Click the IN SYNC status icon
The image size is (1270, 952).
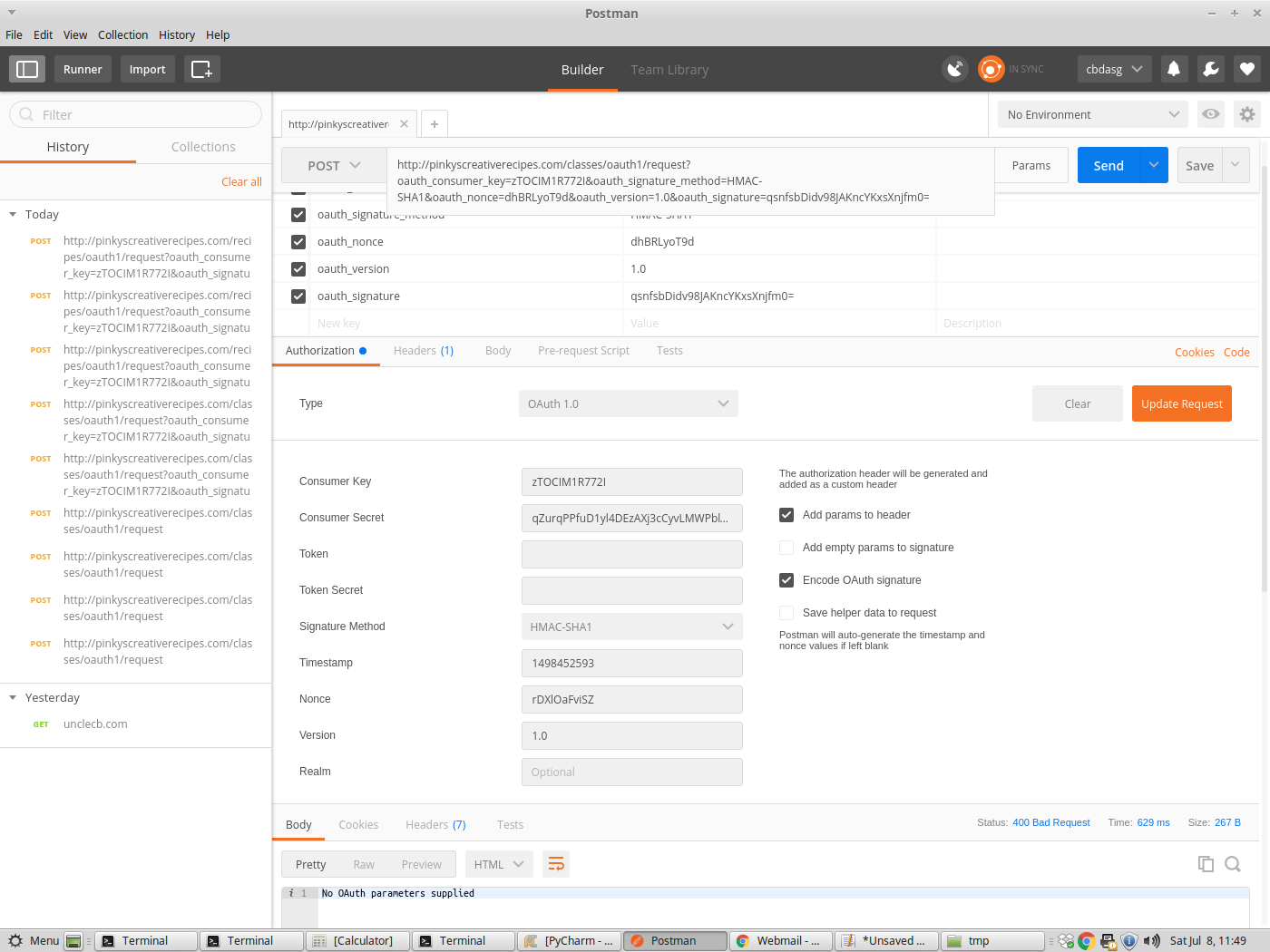[991, 68]
